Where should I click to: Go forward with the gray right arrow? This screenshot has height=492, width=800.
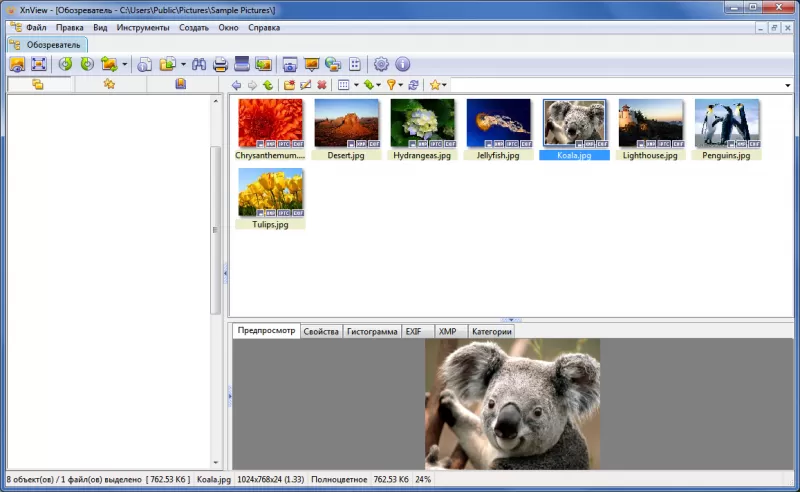[x=252, y=85]
